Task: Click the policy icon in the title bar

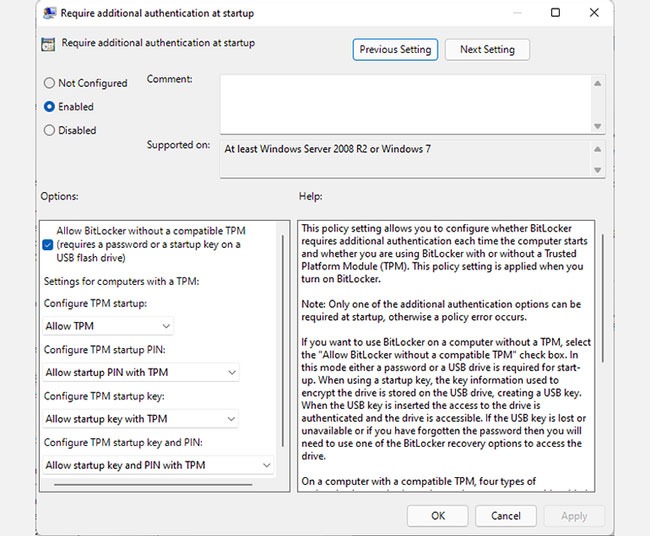Action: coord(49,13)
